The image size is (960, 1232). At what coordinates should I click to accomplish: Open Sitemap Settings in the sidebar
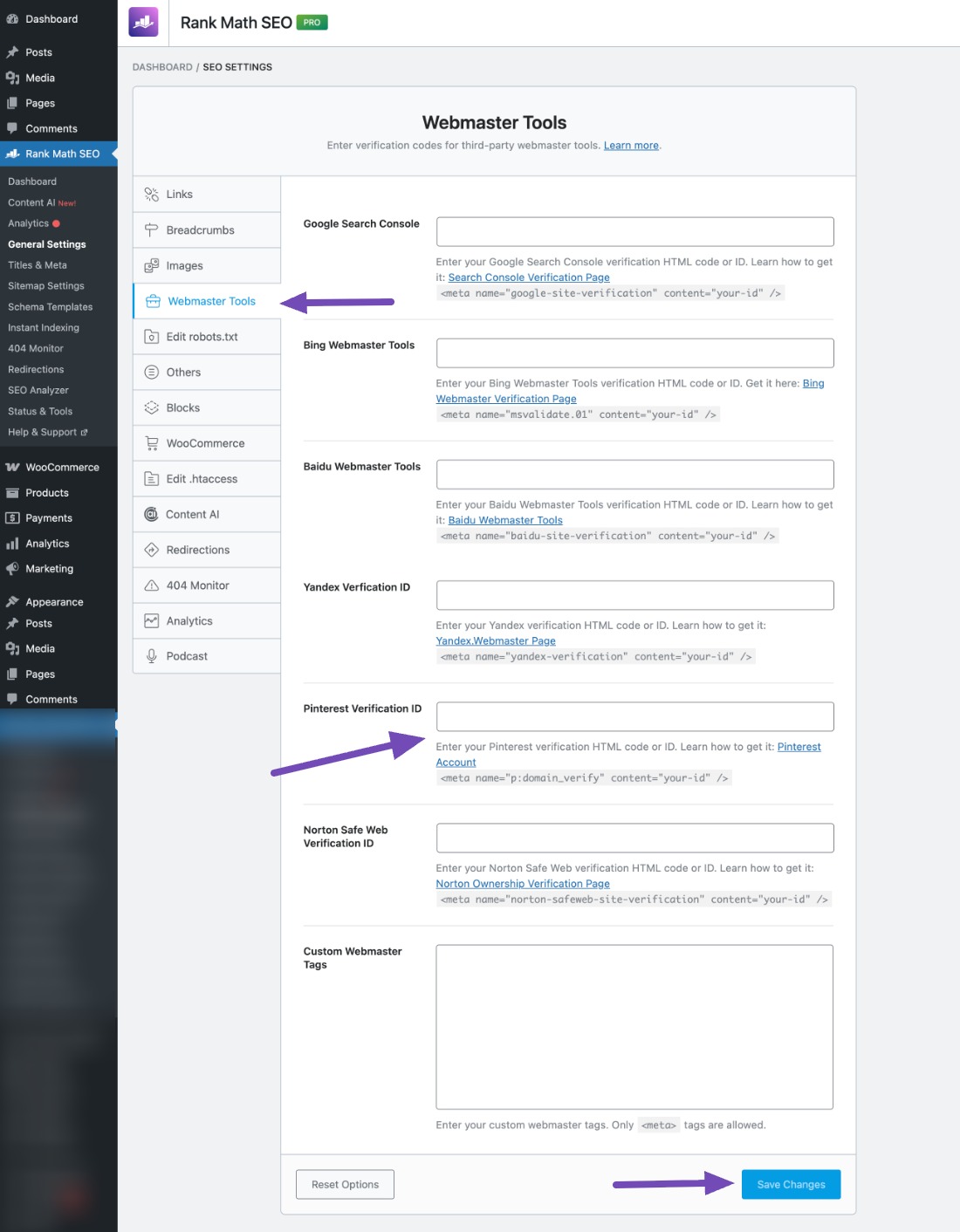point(45,285)
